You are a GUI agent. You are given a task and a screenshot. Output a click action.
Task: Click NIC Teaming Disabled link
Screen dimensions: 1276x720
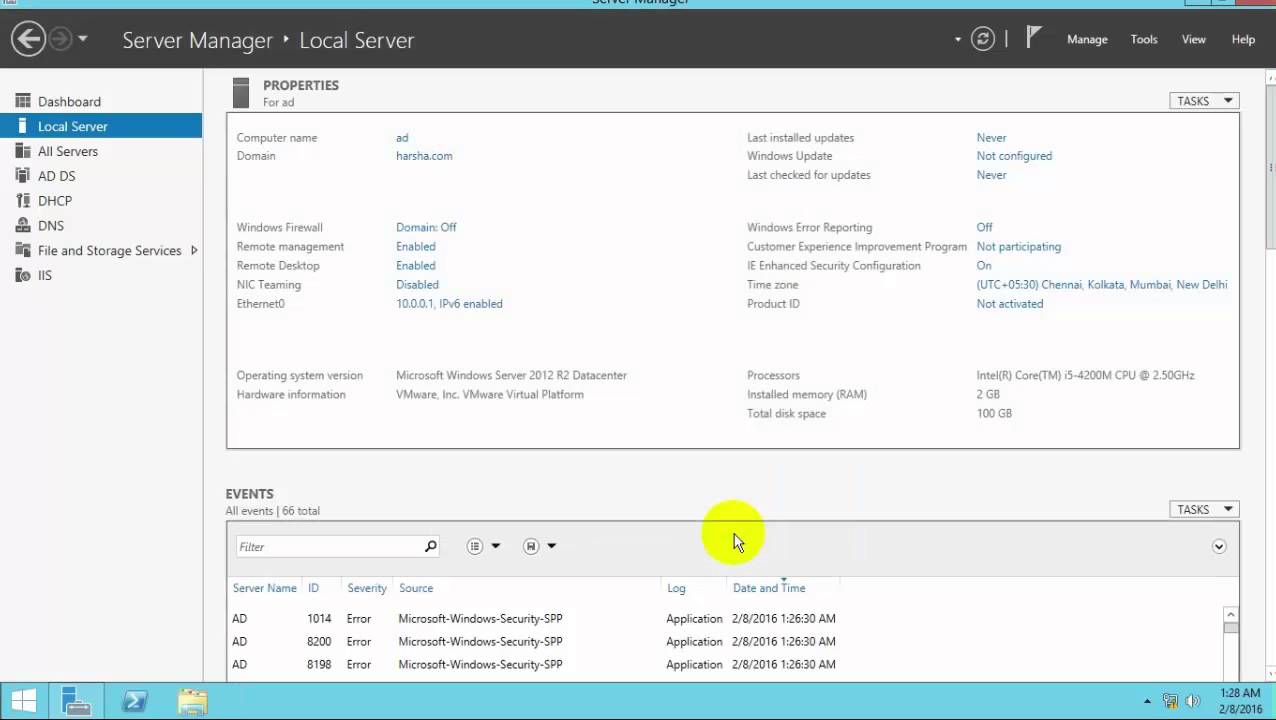click(x=417, y=284)
